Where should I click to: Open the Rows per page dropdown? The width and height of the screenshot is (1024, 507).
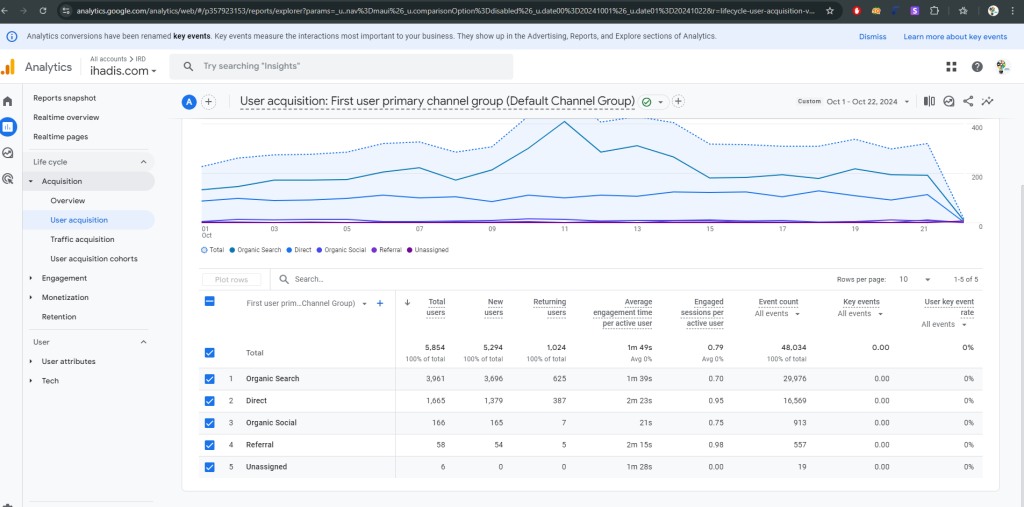pos(914,279)
